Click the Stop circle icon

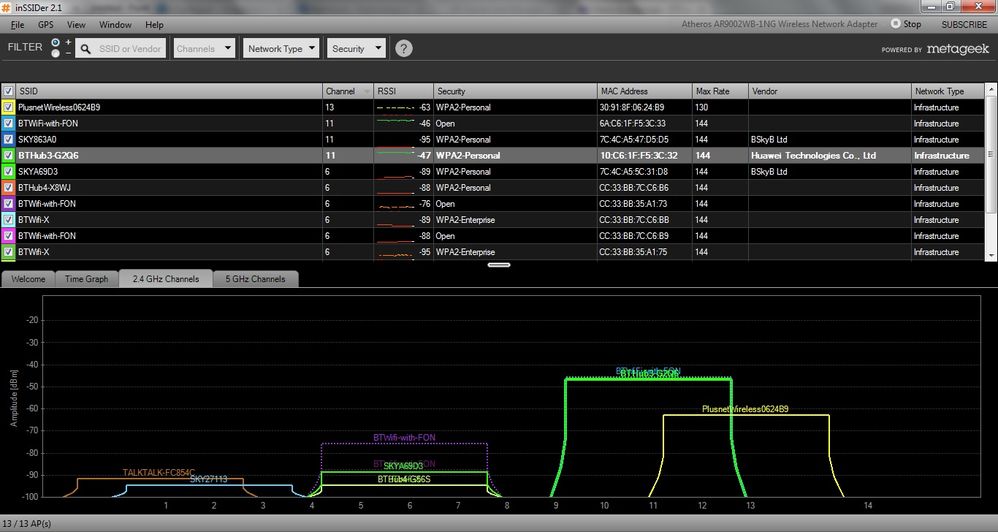[896, 24]
